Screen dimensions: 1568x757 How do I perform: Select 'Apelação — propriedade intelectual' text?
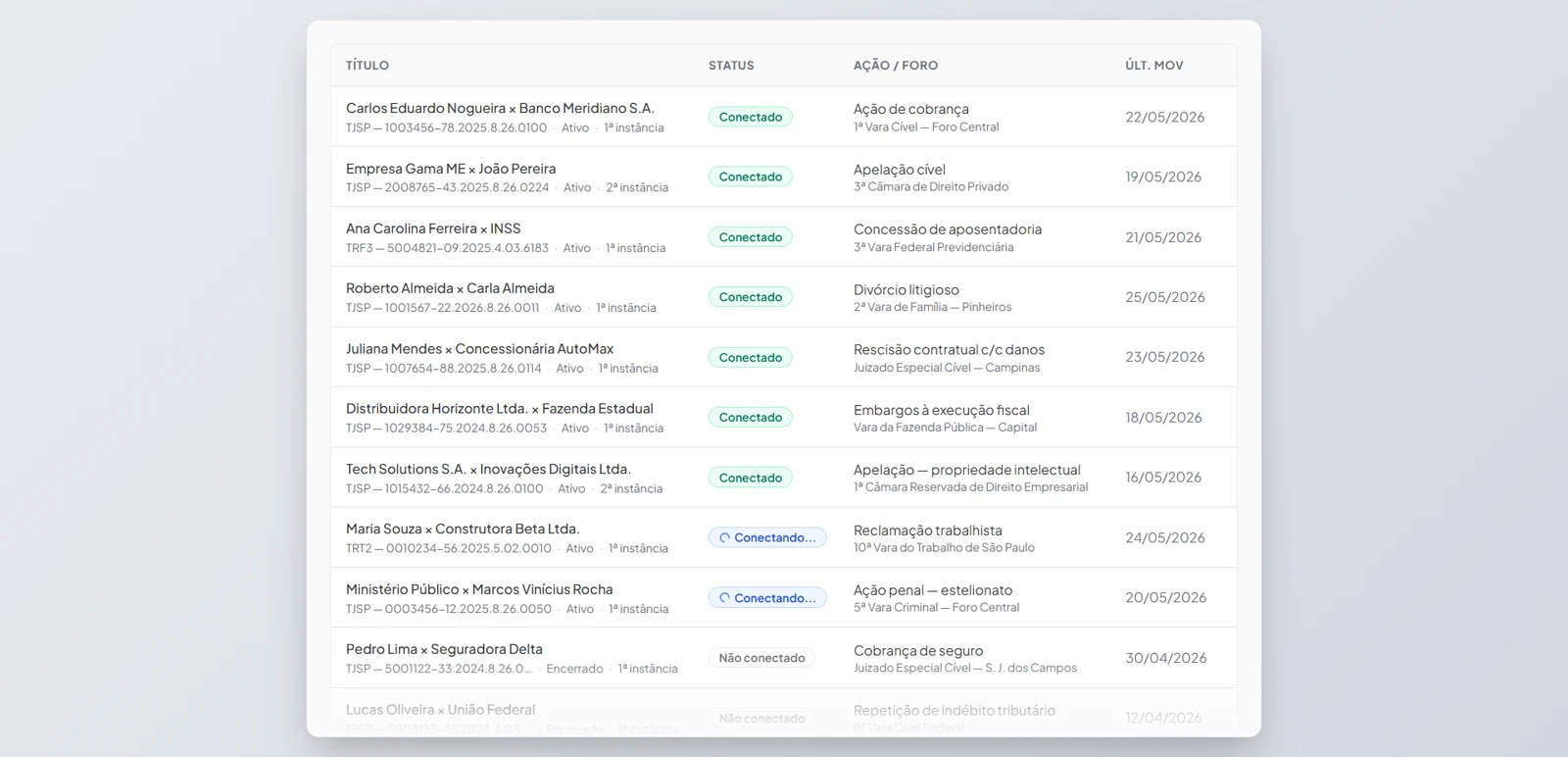[x=967, y=471]
